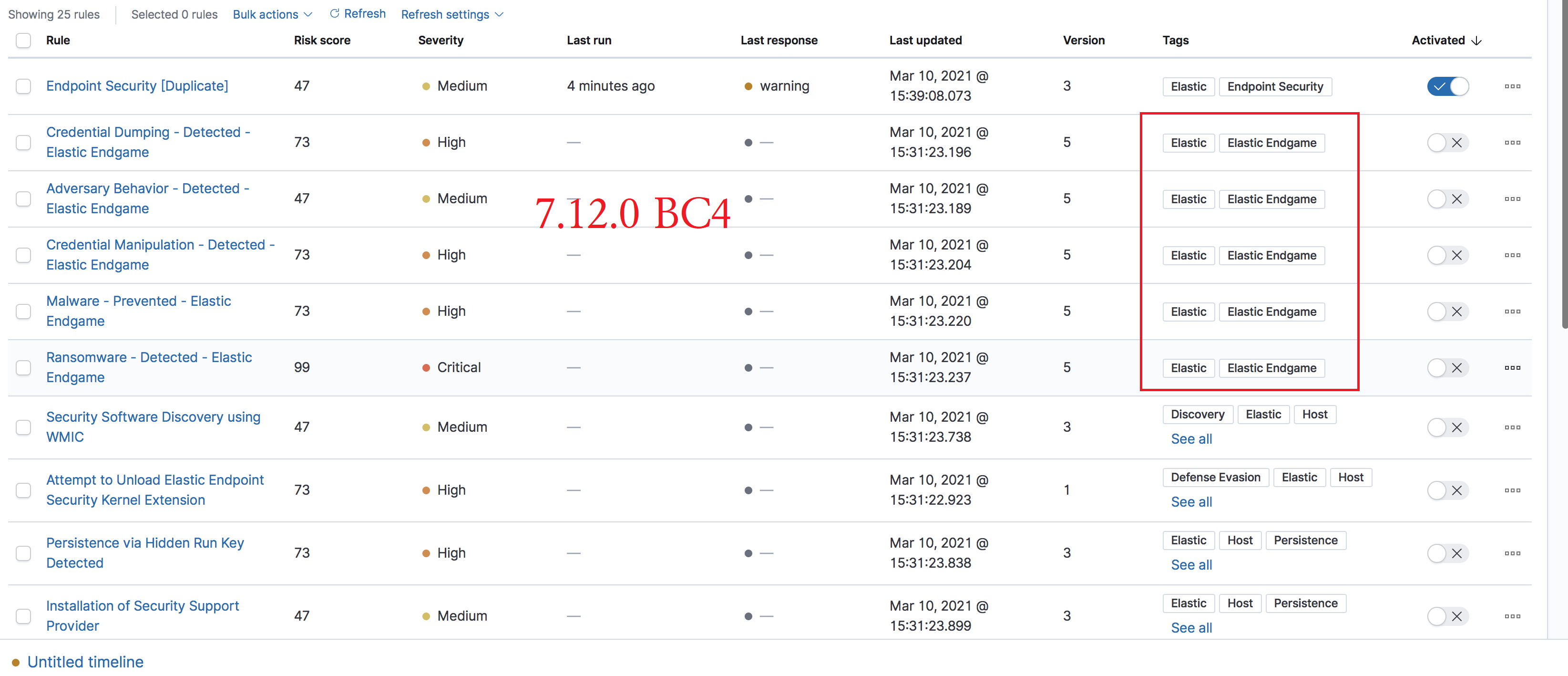1568x676 pixels.
Task: Click warning status dot for Endpoint Security [Duplicate]
Action: pyautogui.click(x=748, y=86)
